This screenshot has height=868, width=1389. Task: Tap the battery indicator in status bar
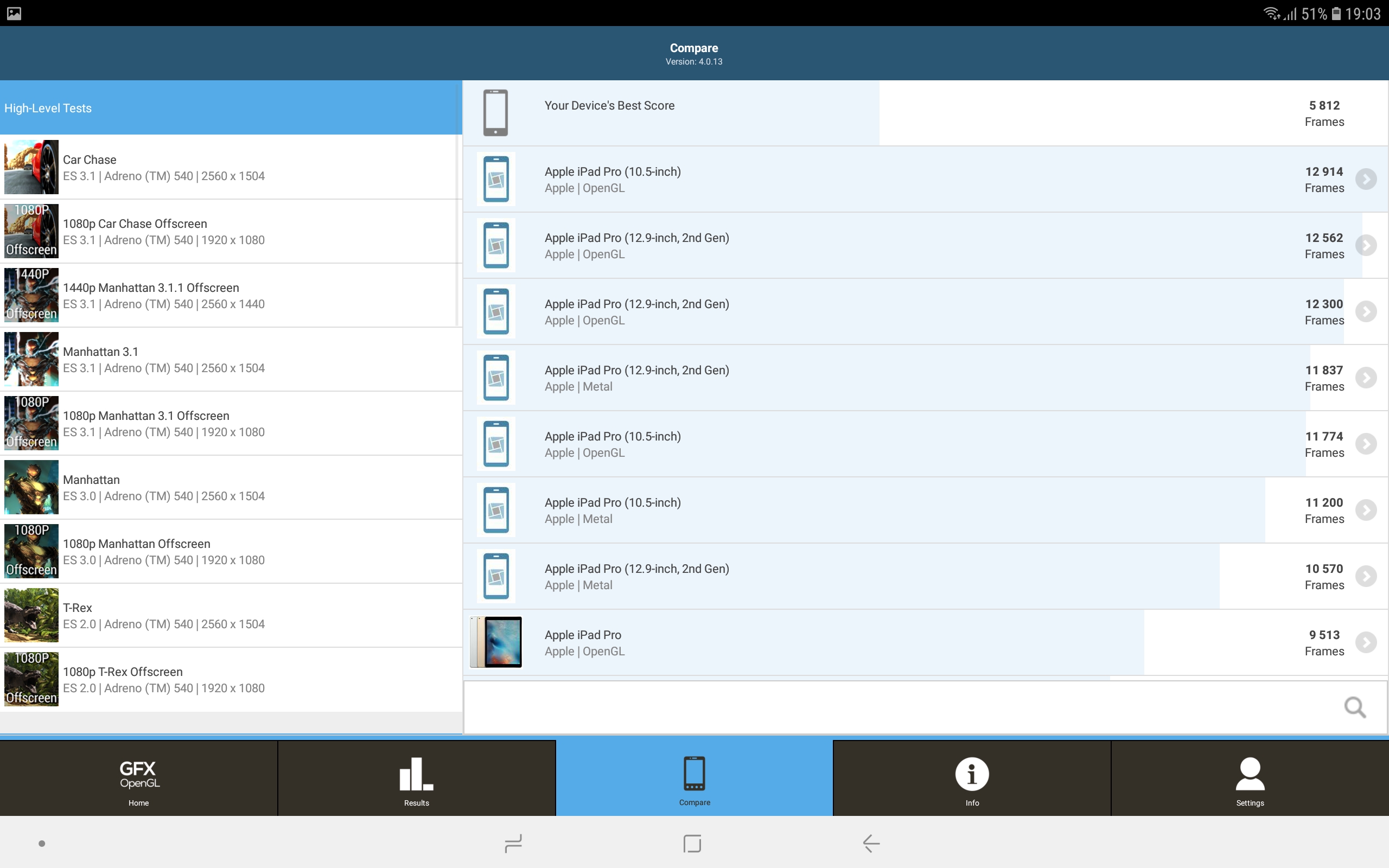click(x=1336, y=13)
